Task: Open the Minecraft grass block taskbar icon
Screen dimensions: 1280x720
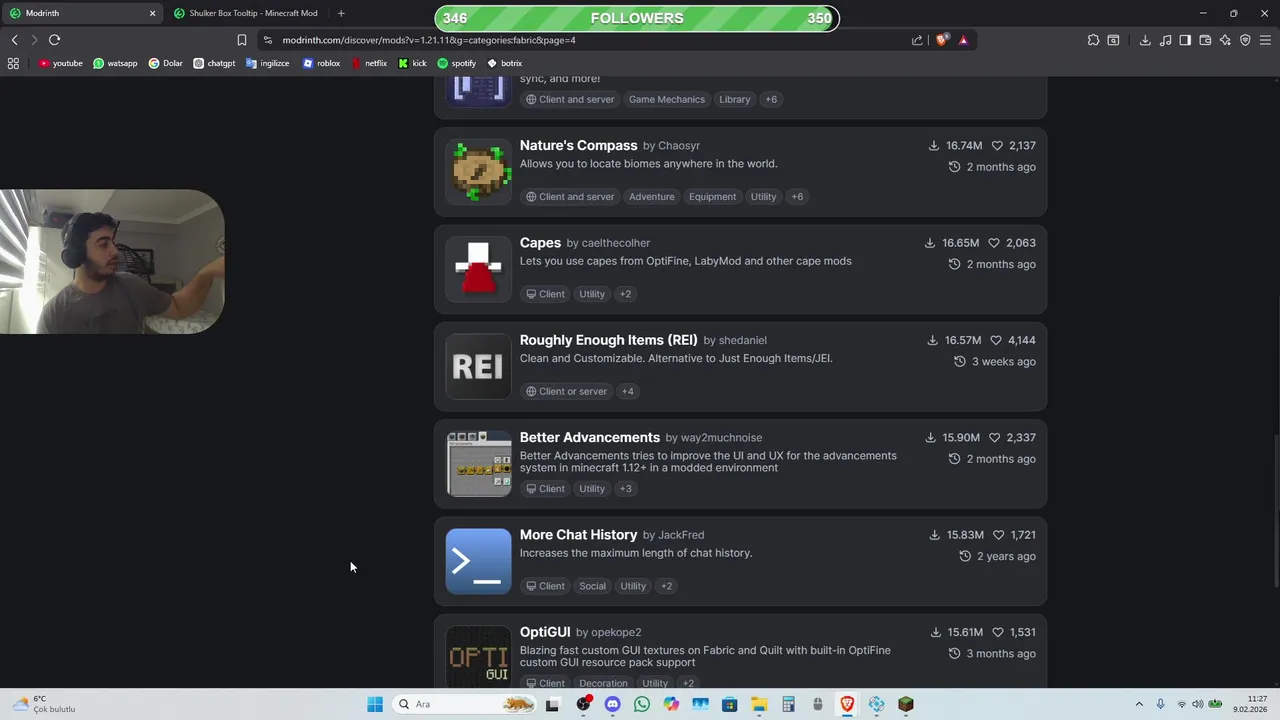Action: [906, 704]
